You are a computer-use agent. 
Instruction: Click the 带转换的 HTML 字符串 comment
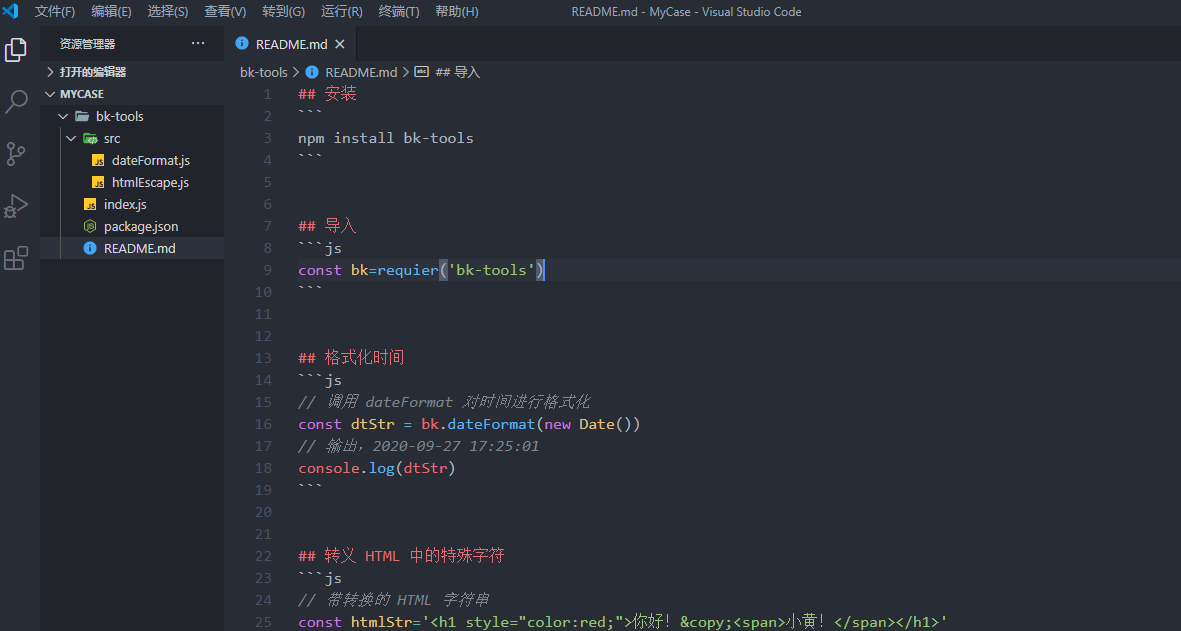coord(394,600)
